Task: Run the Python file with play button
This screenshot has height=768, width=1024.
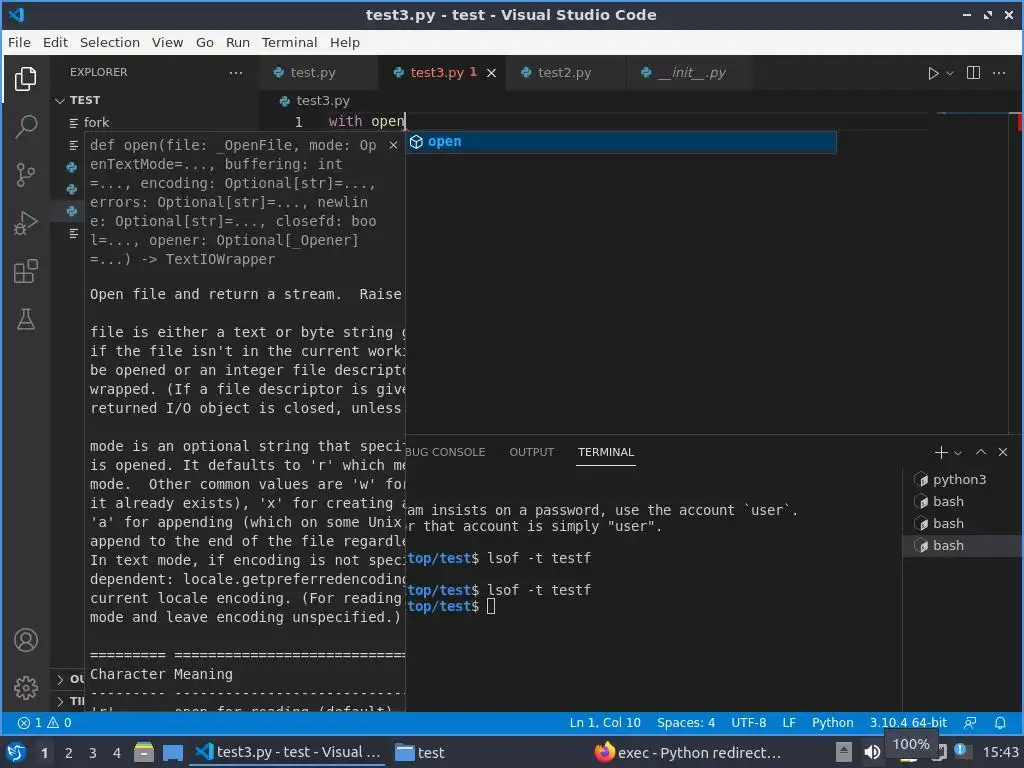Action: (933, 73)
